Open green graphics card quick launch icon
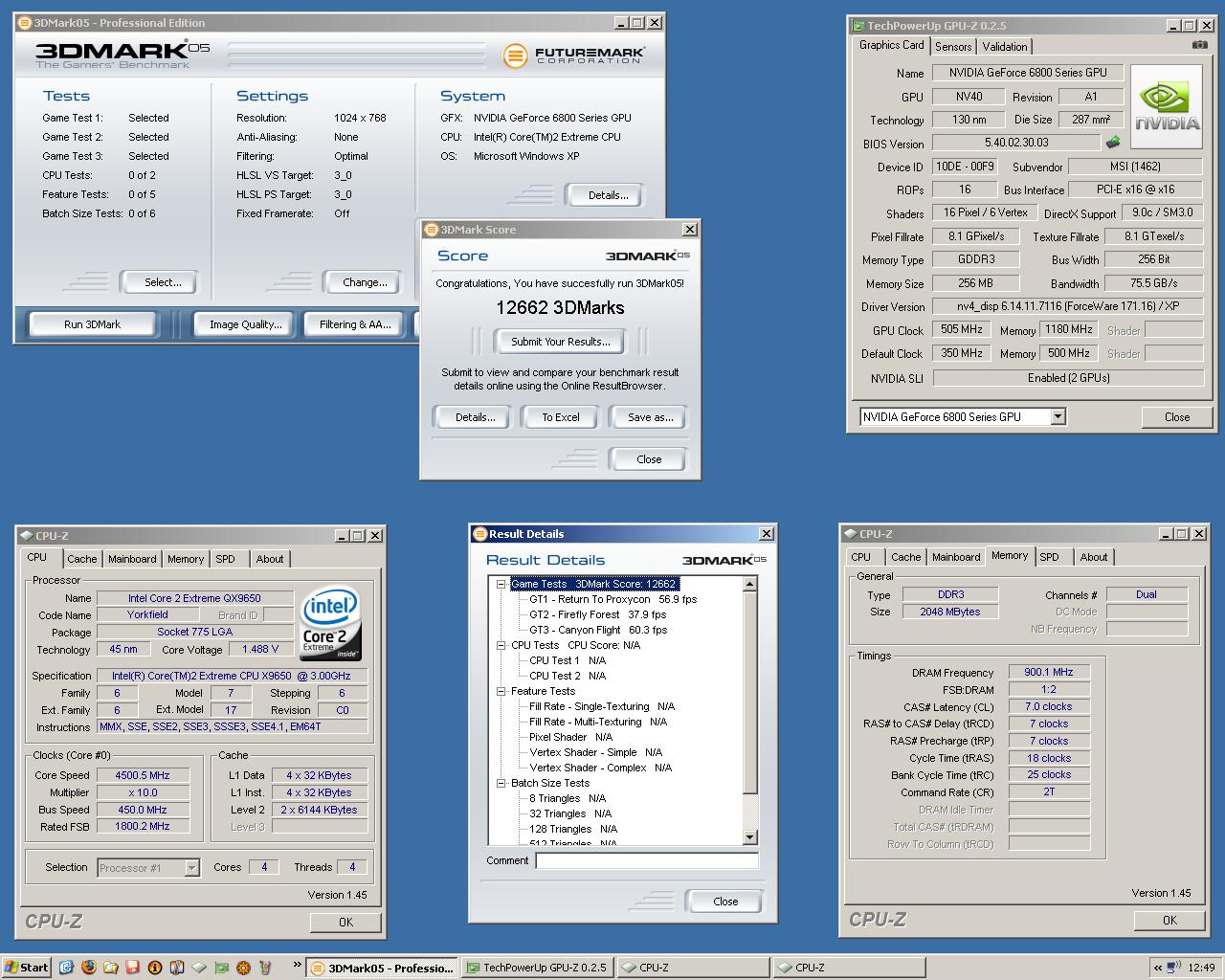Screen dimensions: 1225x980 click(x=221, y=968)
